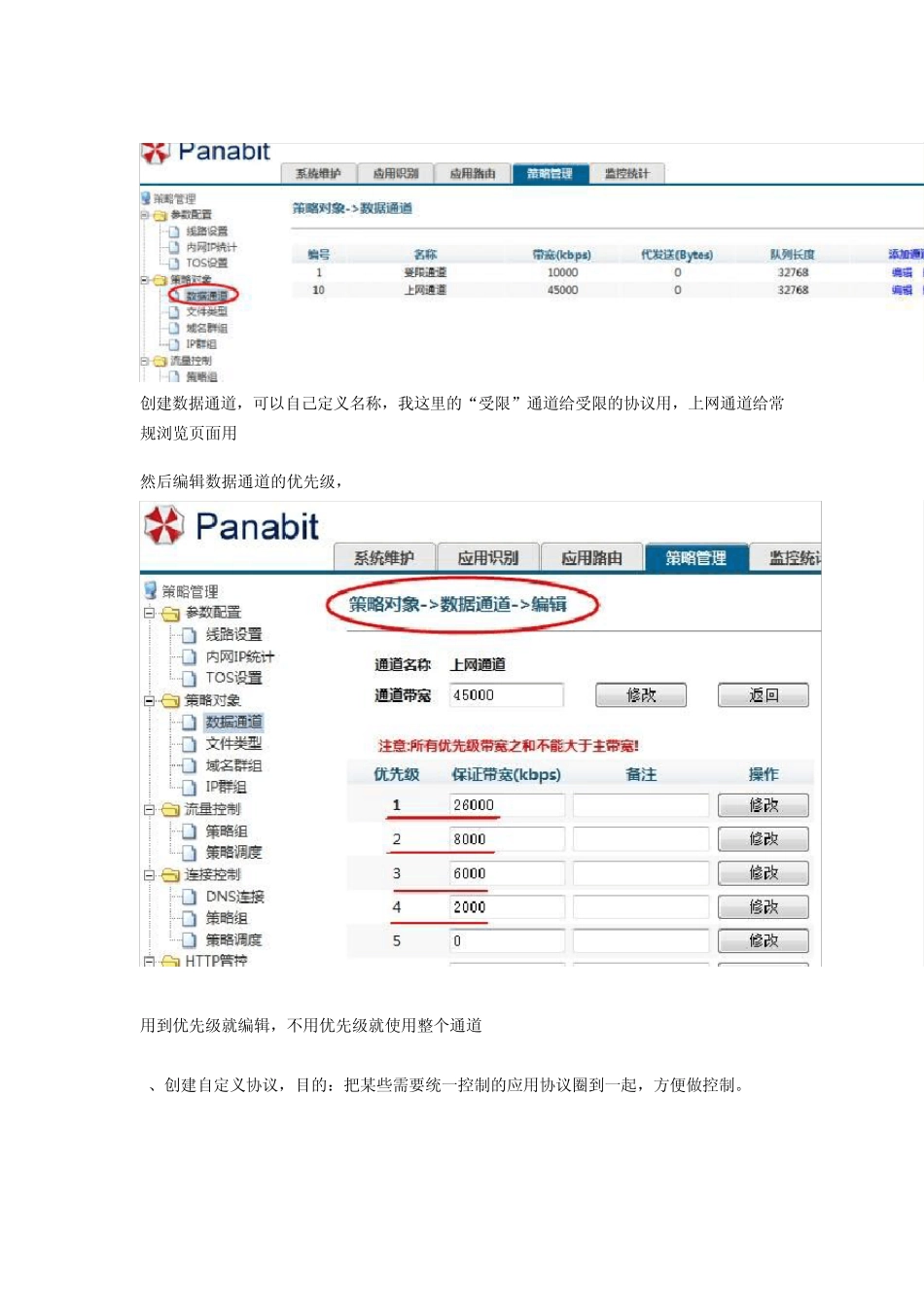
Task: Click the IP群组 page icon in edit-page tree
Action: [x=190, y=787]
